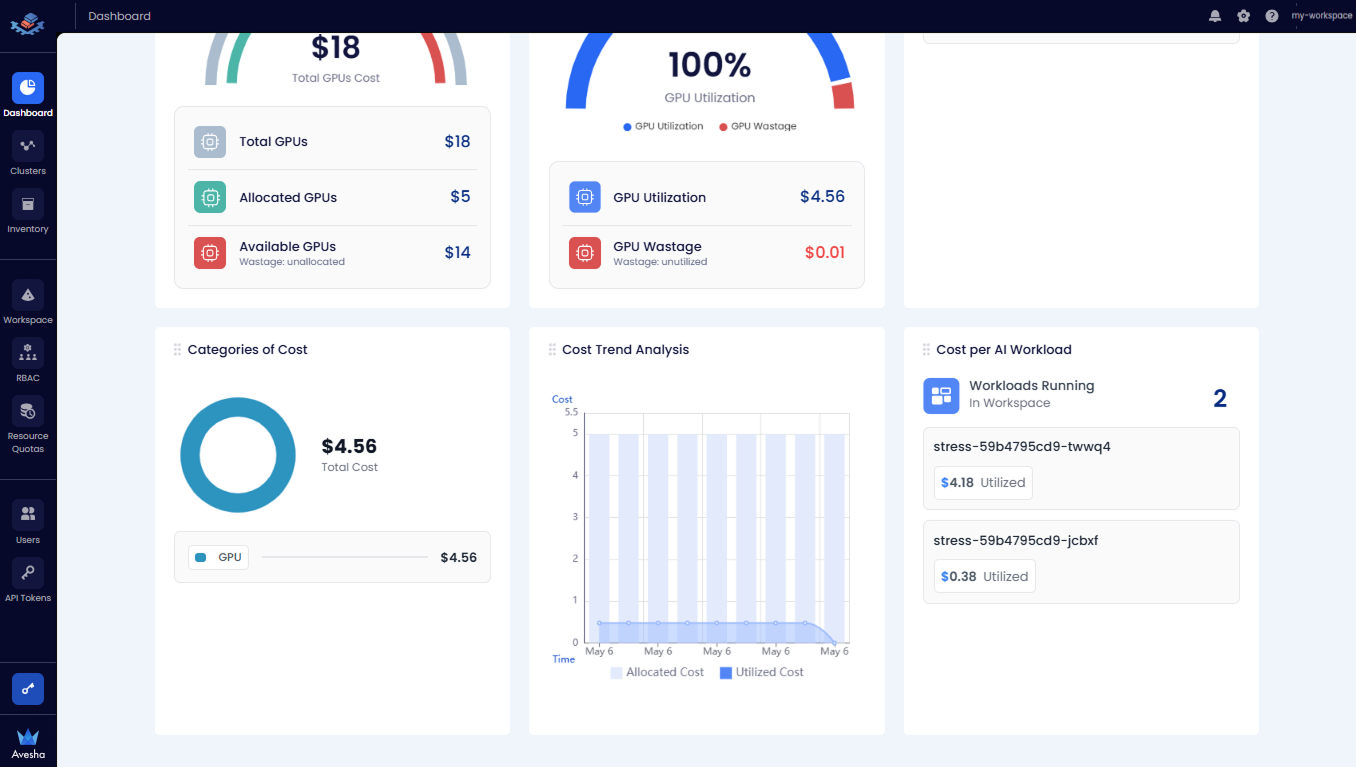1356x767 pixels.
Task: Open settings via the gear icon
Action: click(1243, 16)
